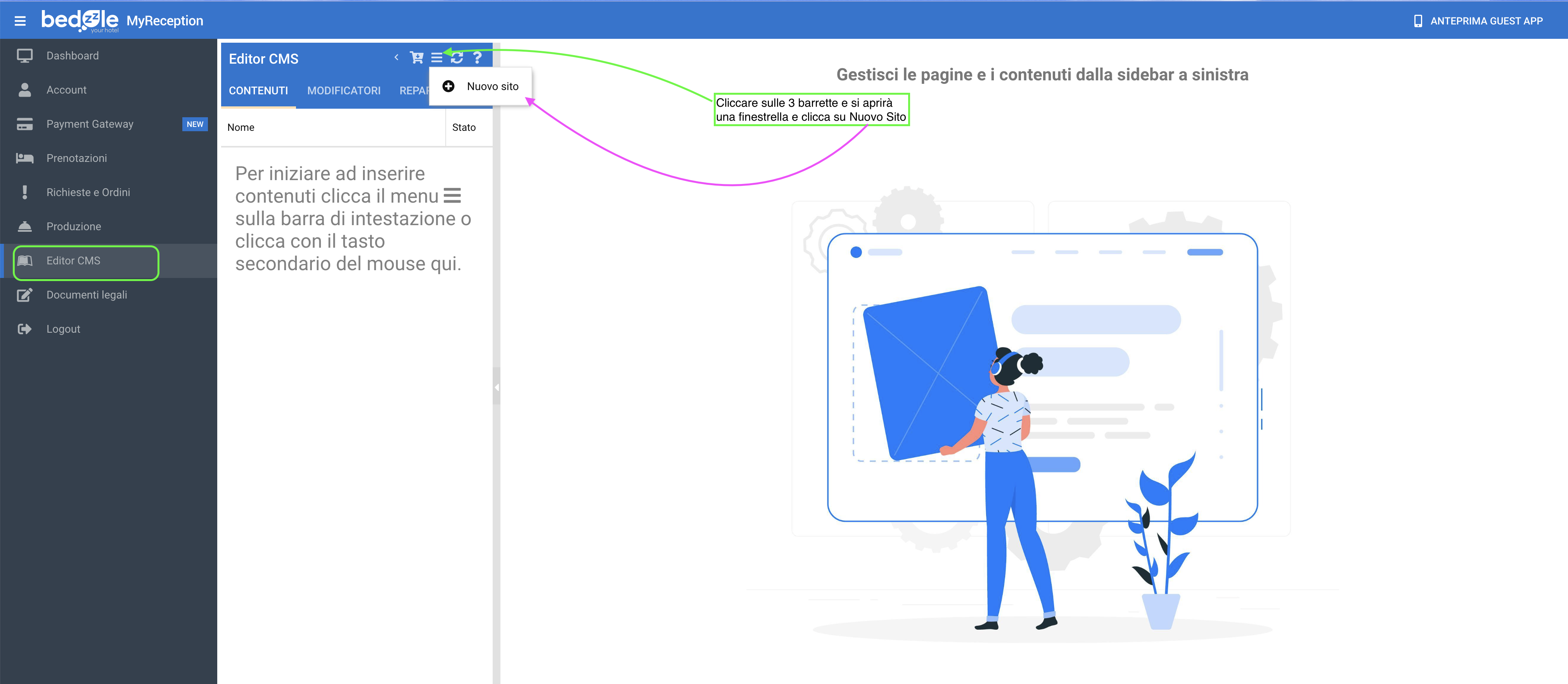Collapse the CMS panel via splitter arrow

pos(496,387)
